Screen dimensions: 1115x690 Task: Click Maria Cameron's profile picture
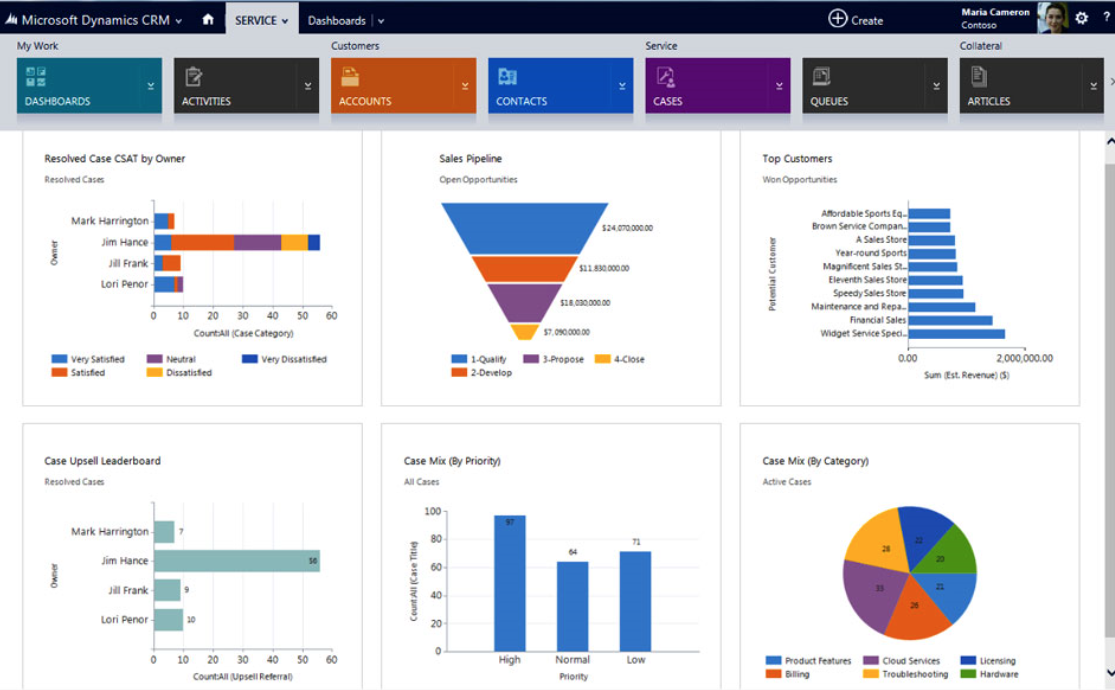[x=1052, y=18]
